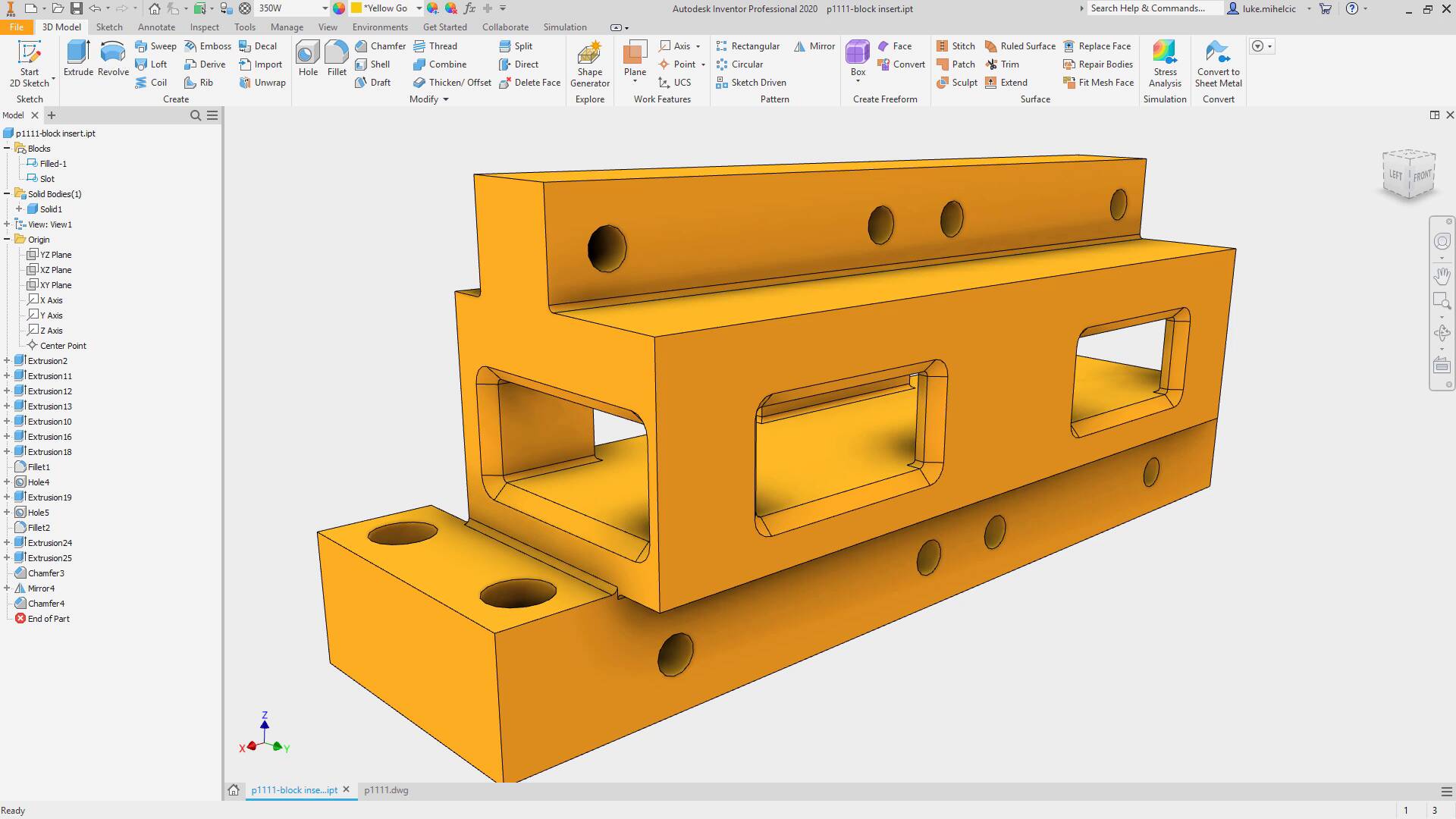This screenshot has width=1456, height=819.
Task: Switch to the p1111.dwg document tab
Action: point(387,789)
